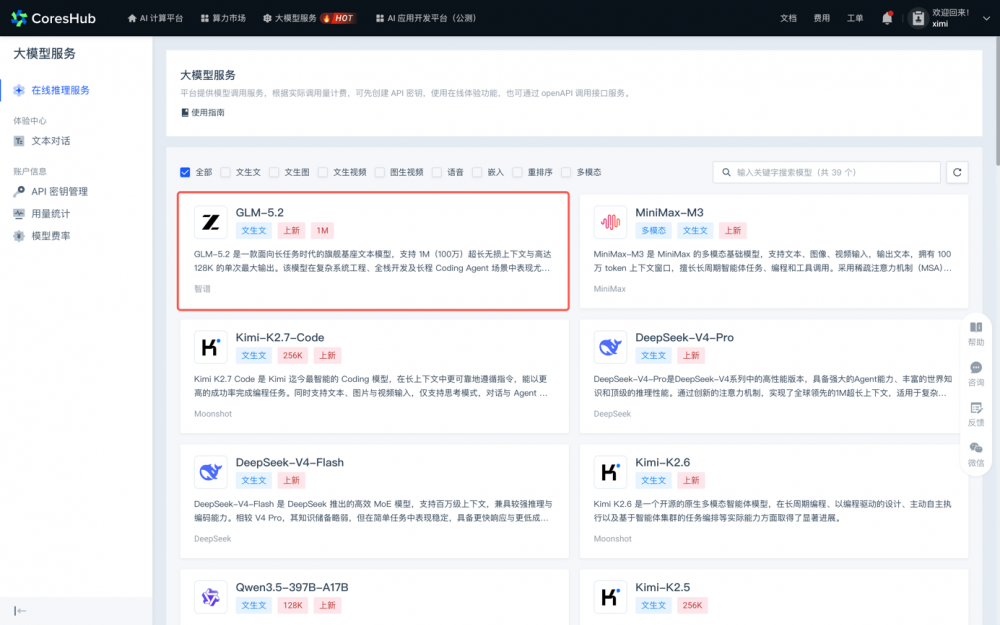The image size is (1000, 625).
Task: Click the CoresHub logo
Action: point(54,18)
